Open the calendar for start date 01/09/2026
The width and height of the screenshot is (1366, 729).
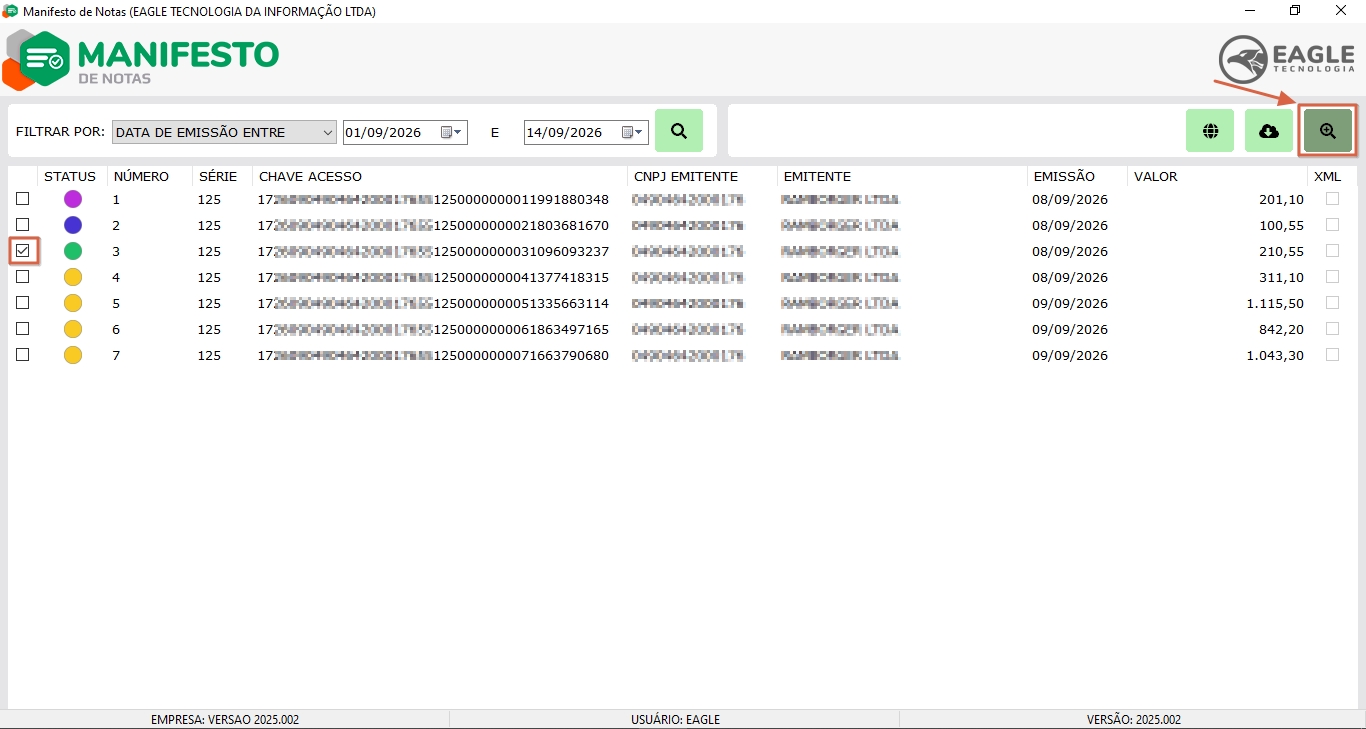(452, 132)
